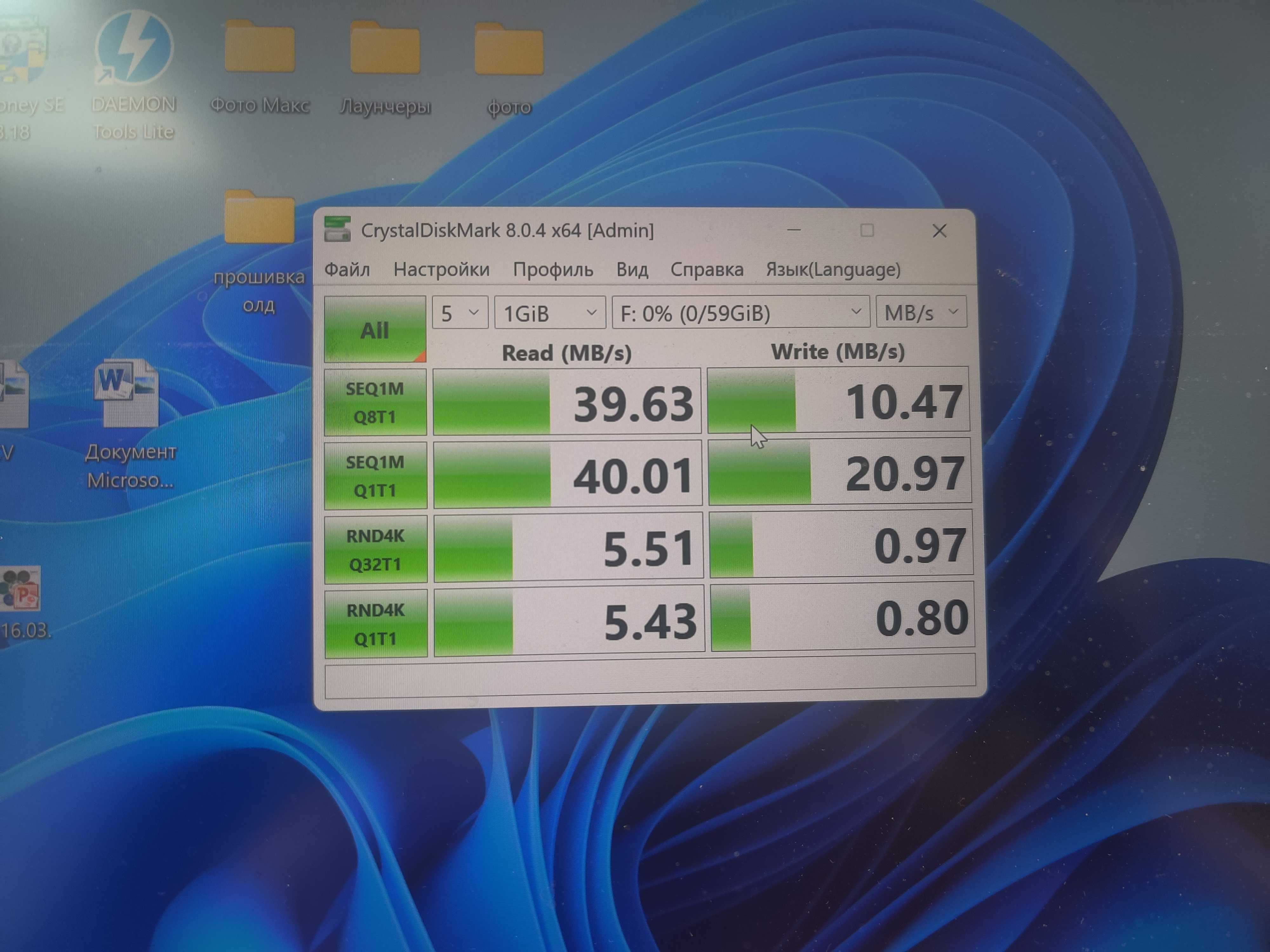Expand the unit dropdown showing MB/s
Viewport: 1270px width, 952px height.
click(921, 312)
